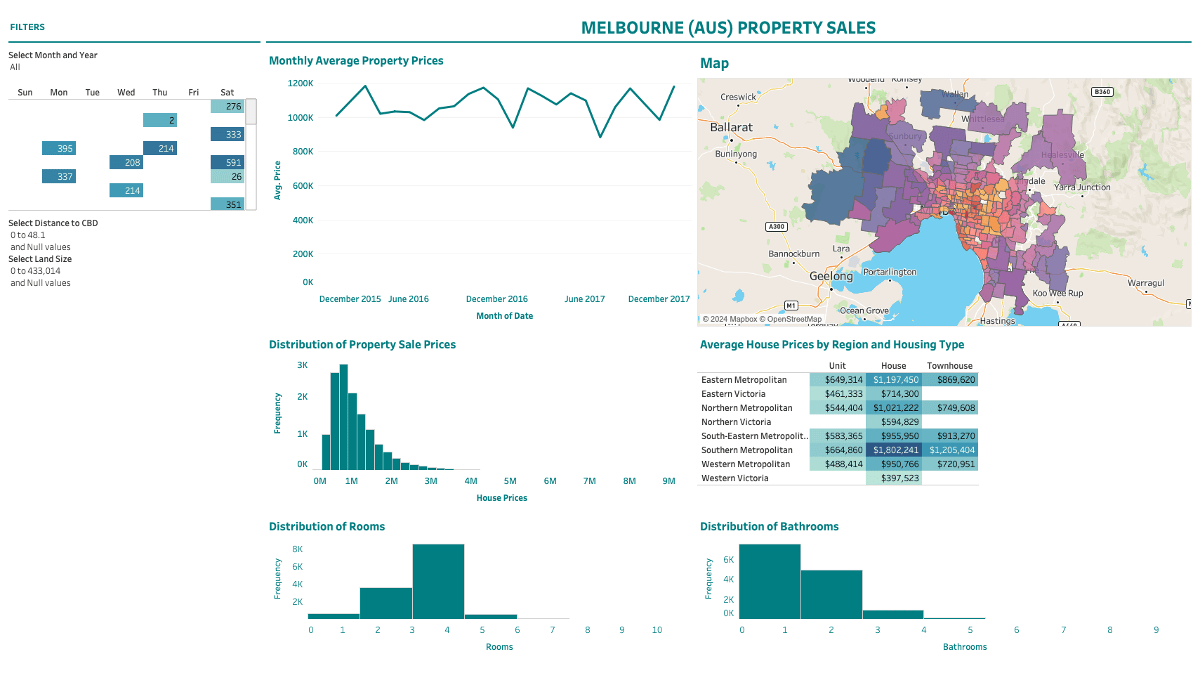
Task: Select the calendar cell showing 276
Action: (x=227, y=106)
